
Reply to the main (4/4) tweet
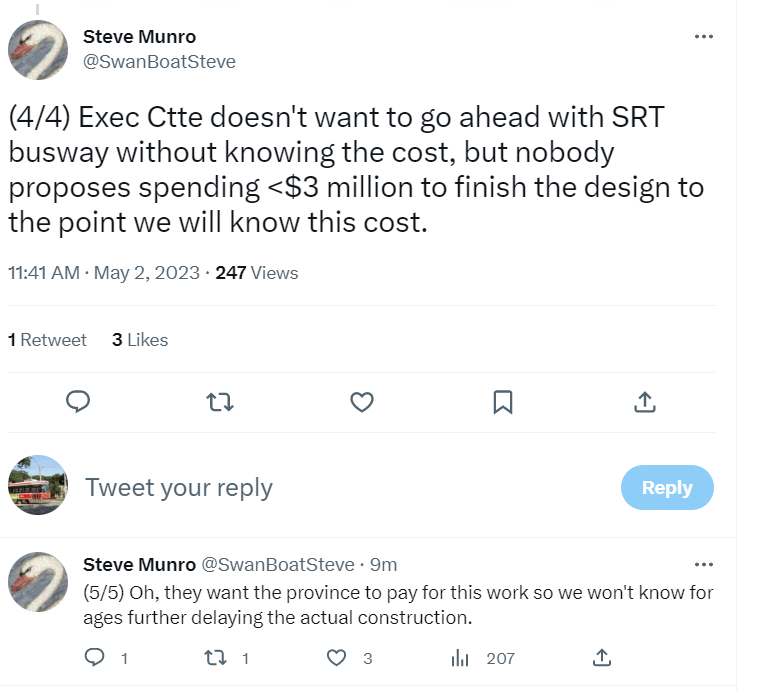[x=78, y=402]
